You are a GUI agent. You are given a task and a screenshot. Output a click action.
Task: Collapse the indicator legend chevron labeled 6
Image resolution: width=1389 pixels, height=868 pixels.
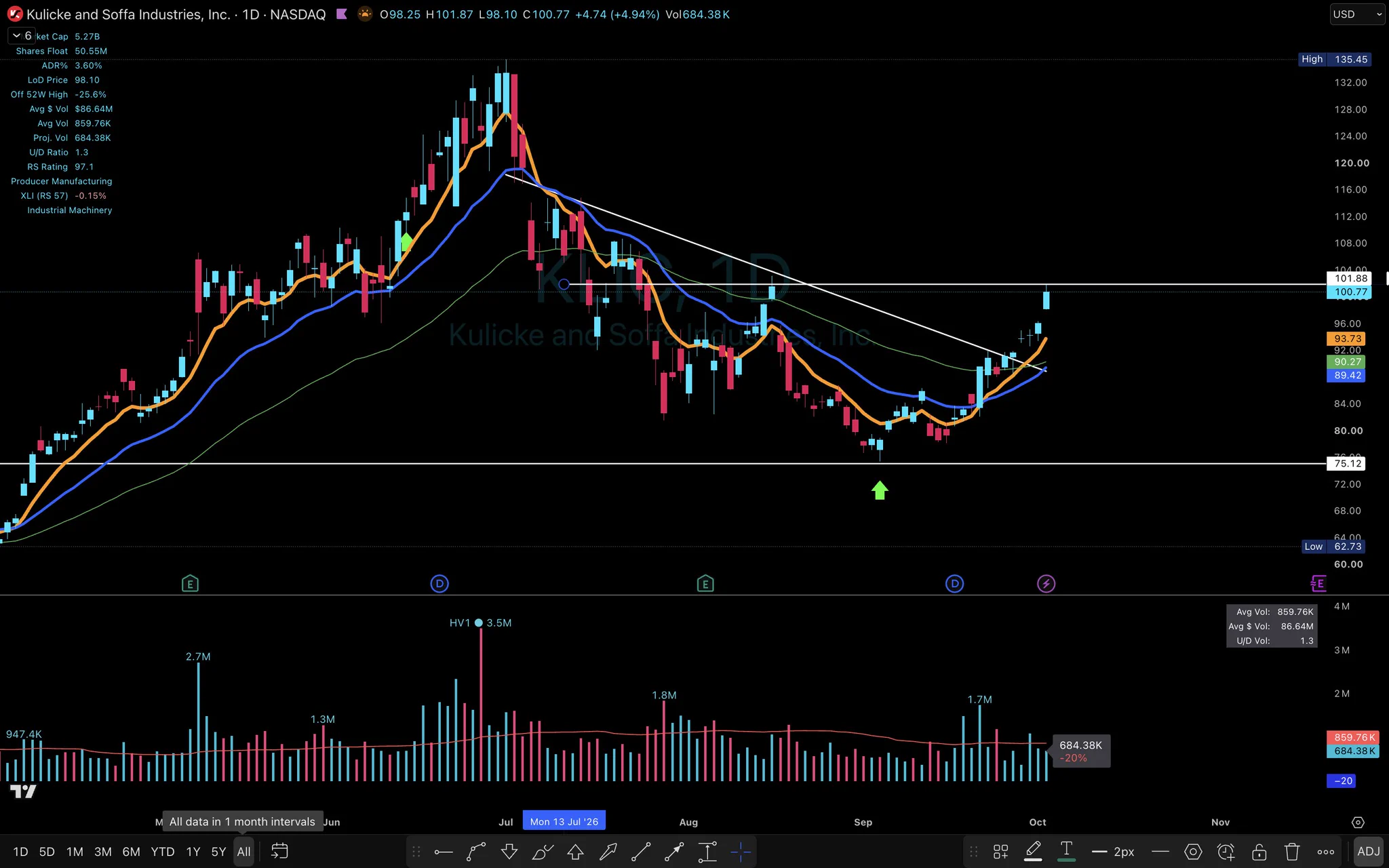point(22,36)
